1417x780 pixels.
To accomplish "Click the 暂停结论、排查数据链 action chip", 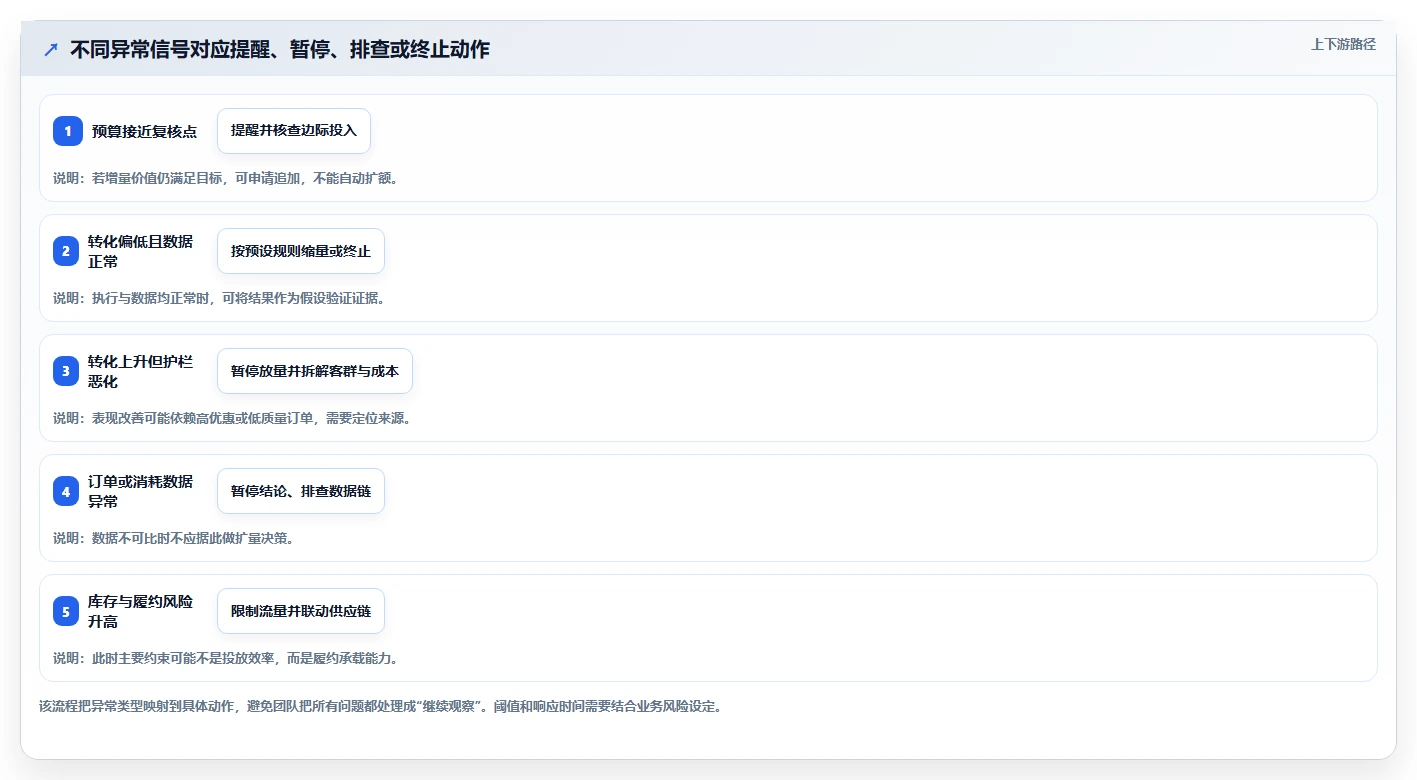I will pyautogui.click(x=301, y=491).
